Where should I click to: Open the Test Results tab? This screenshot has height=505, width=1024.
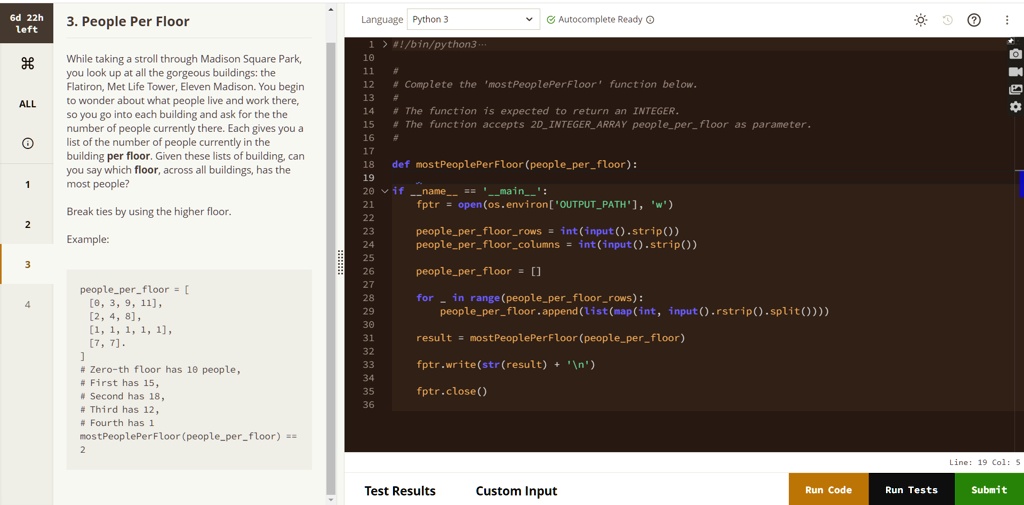click(x=400, y=491)
